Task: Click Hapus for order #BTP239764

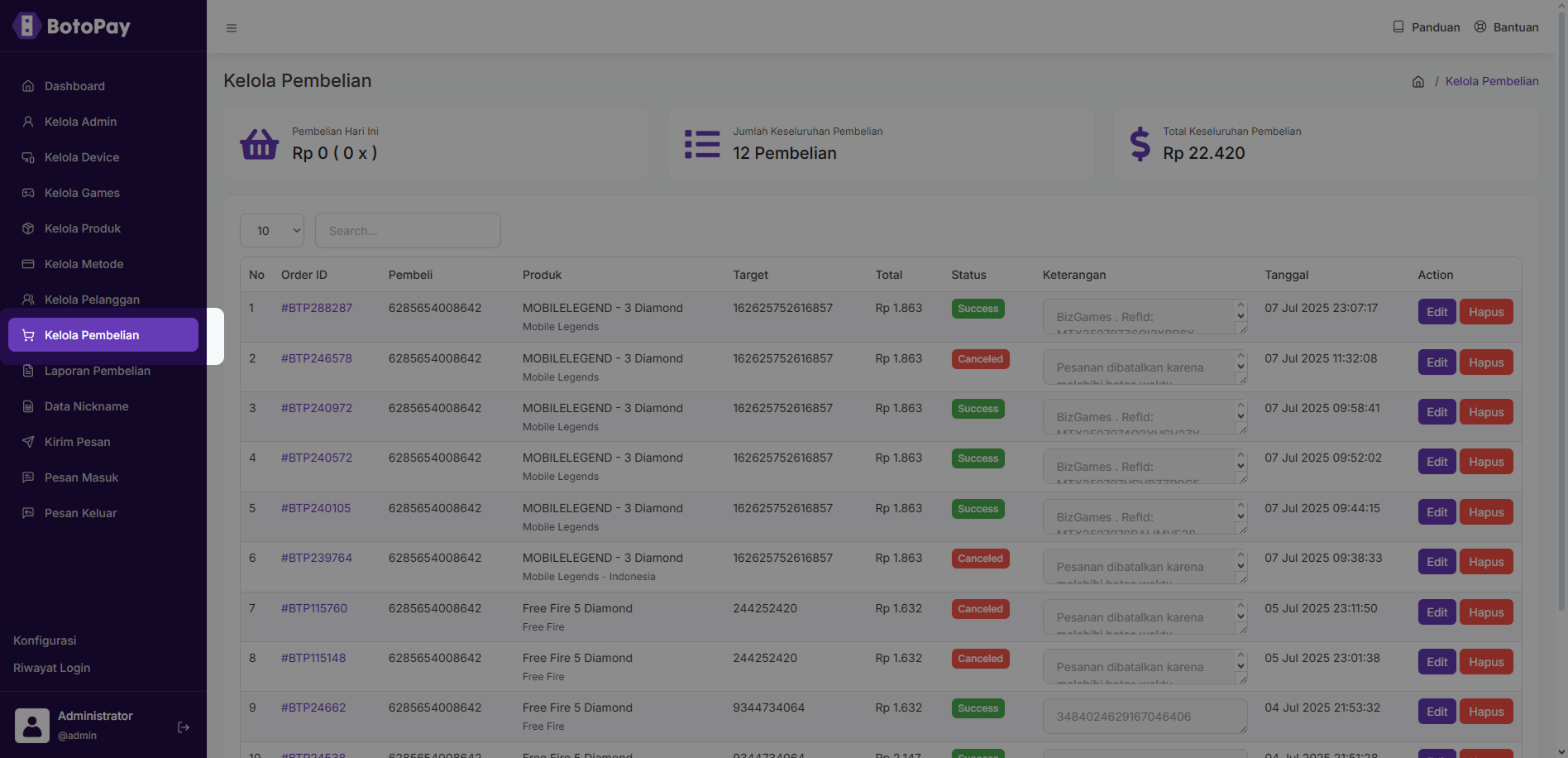Action: [1486, 562]
